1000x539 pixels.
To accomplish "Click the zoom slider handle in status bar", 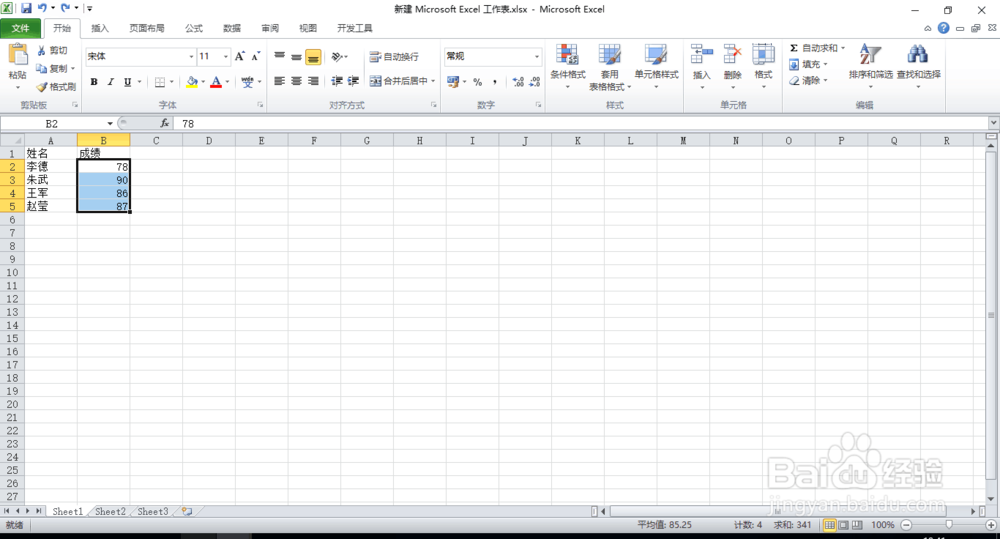I will tap(948, 524).
